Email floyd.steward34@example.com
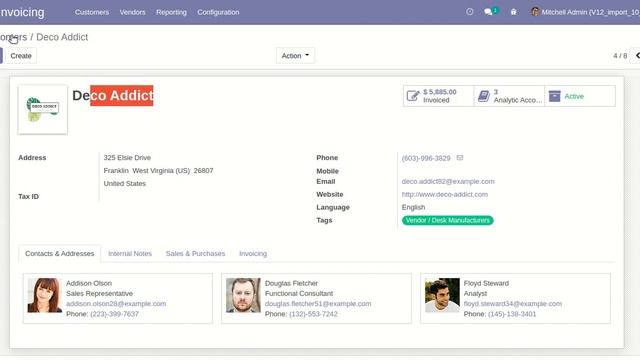 pos(513,304)
